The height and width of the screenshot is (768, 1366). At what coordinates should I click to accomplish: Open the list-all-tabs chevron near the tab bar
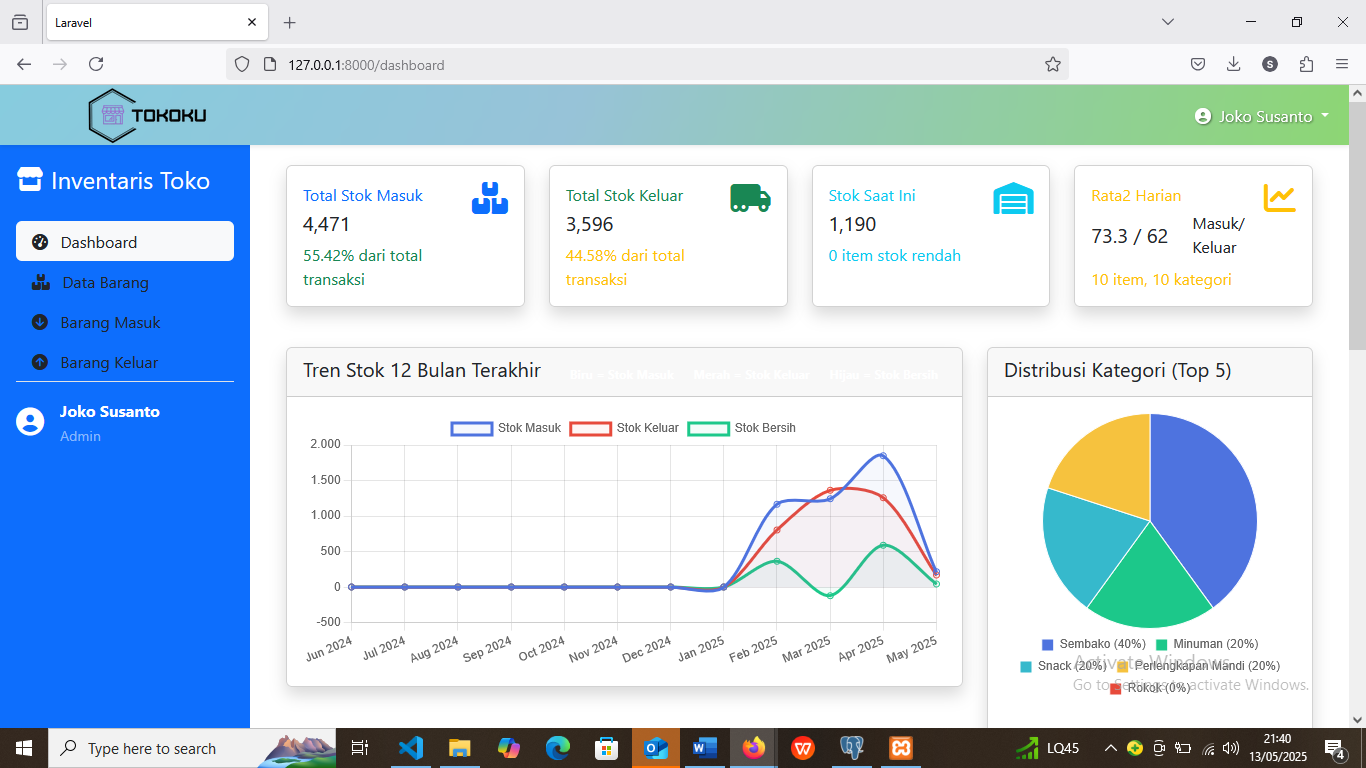(1167, 21)
